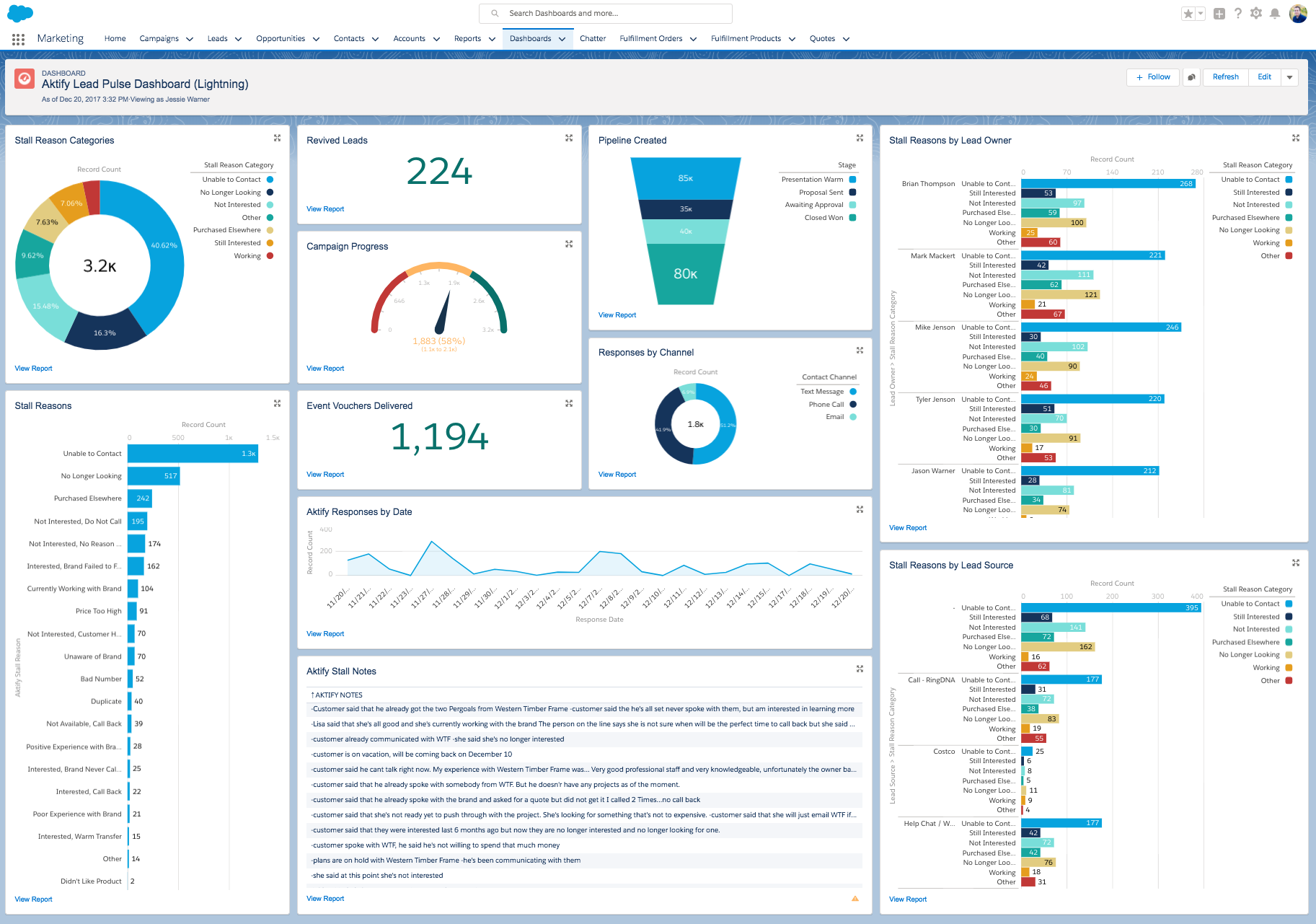Open the Reports tab dropdown chevron

coord(492,39)
